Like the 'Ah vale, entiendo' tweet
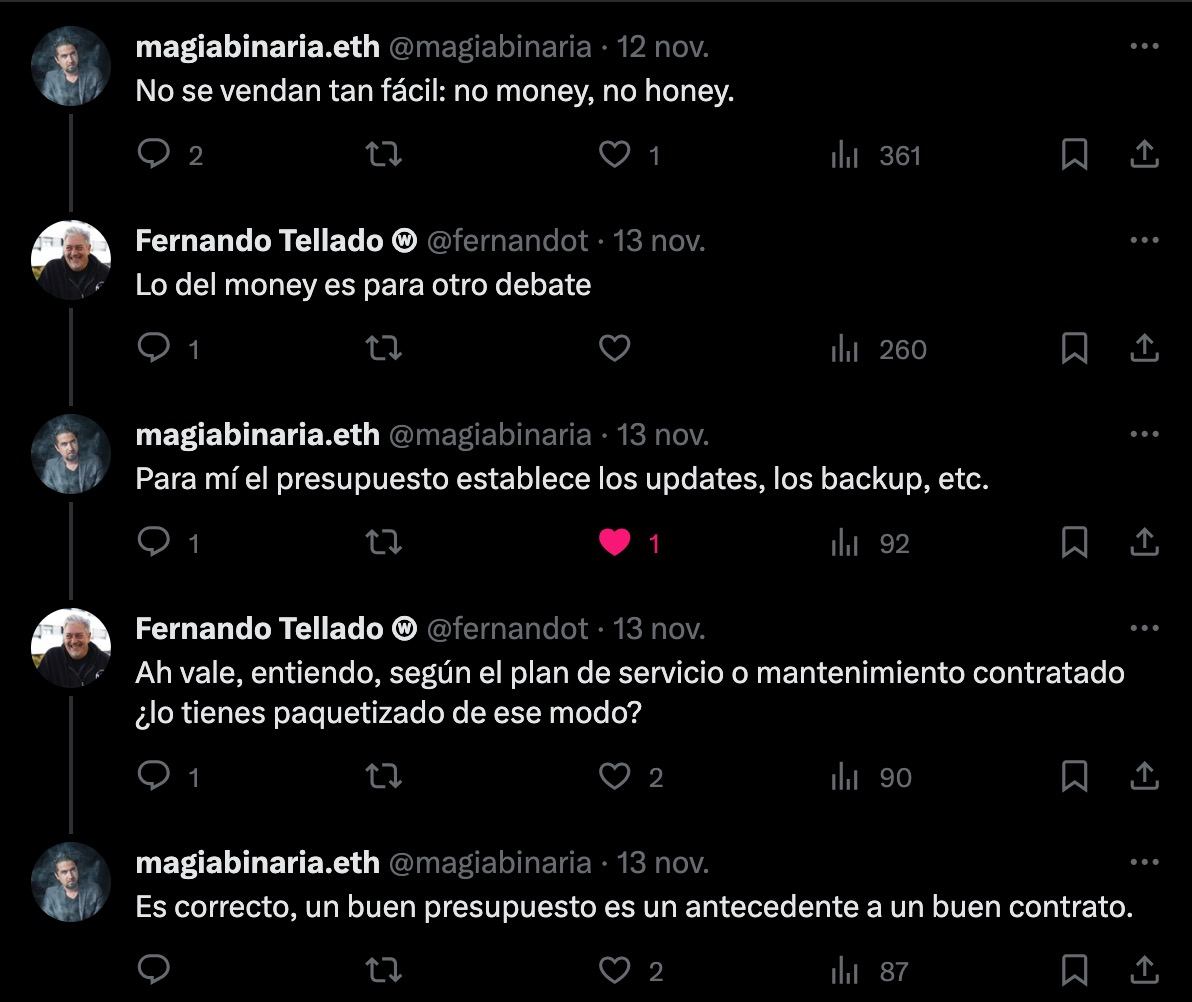The width and height of the screenshot is (1192, 1002). pos(614,777)
